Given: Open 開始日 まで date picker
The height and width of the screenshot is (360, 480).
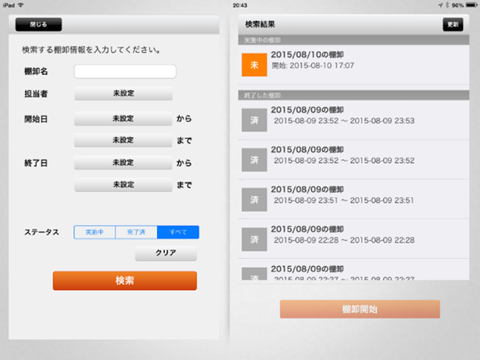Looking at the screenshot, I should point(123,140).
